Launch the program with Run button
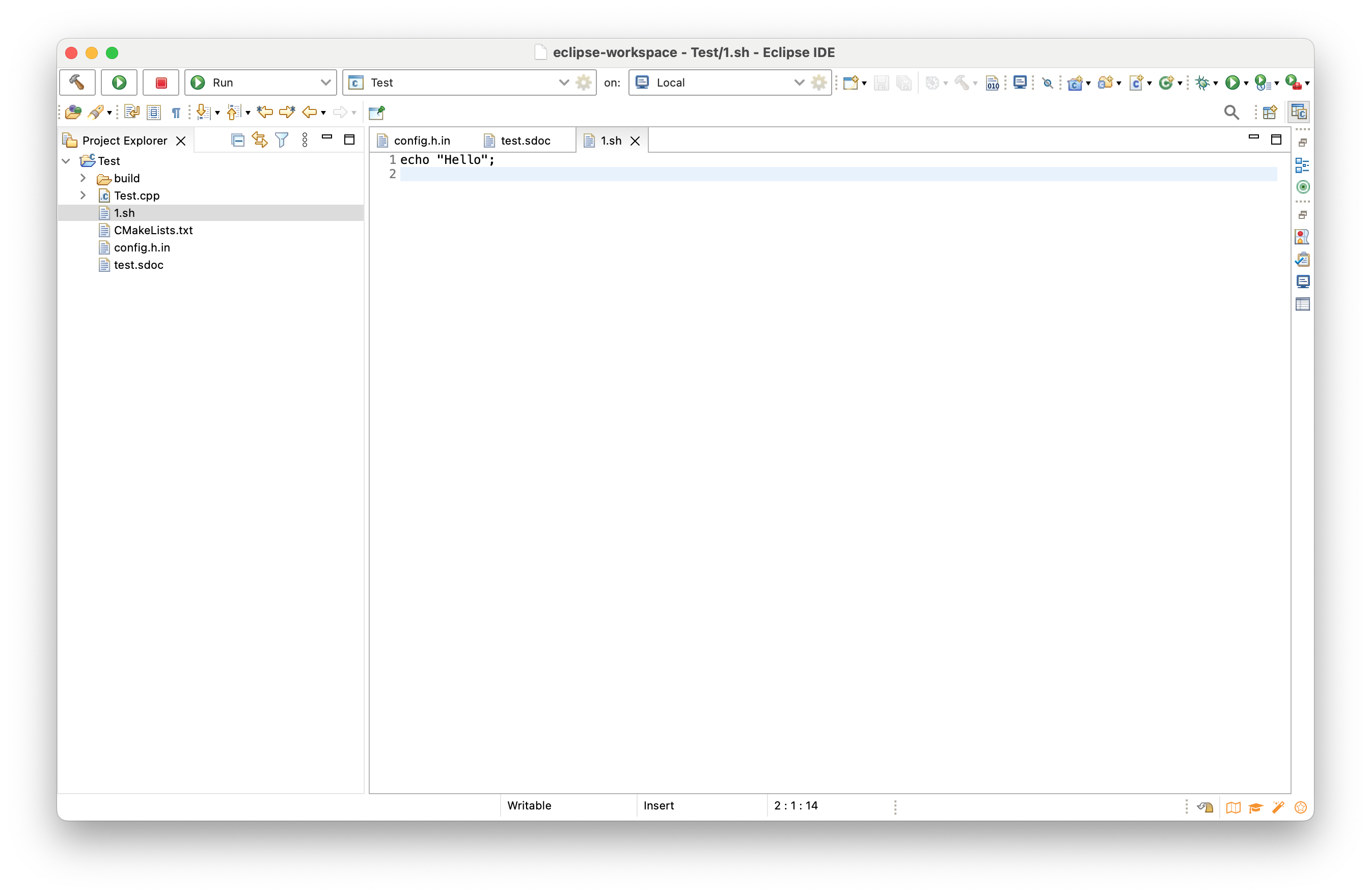Viewport: 1371px width, 896px height. click(x=119, y=82)
